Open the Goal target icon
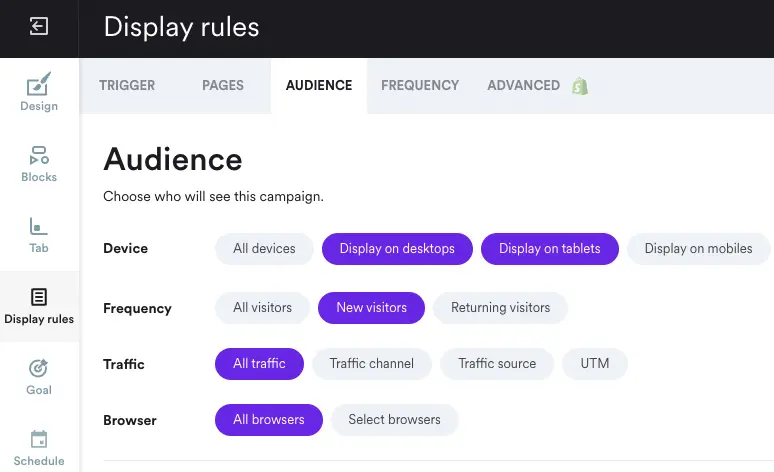Viewport: 774px width, 472px height. (x=39, y=369)
